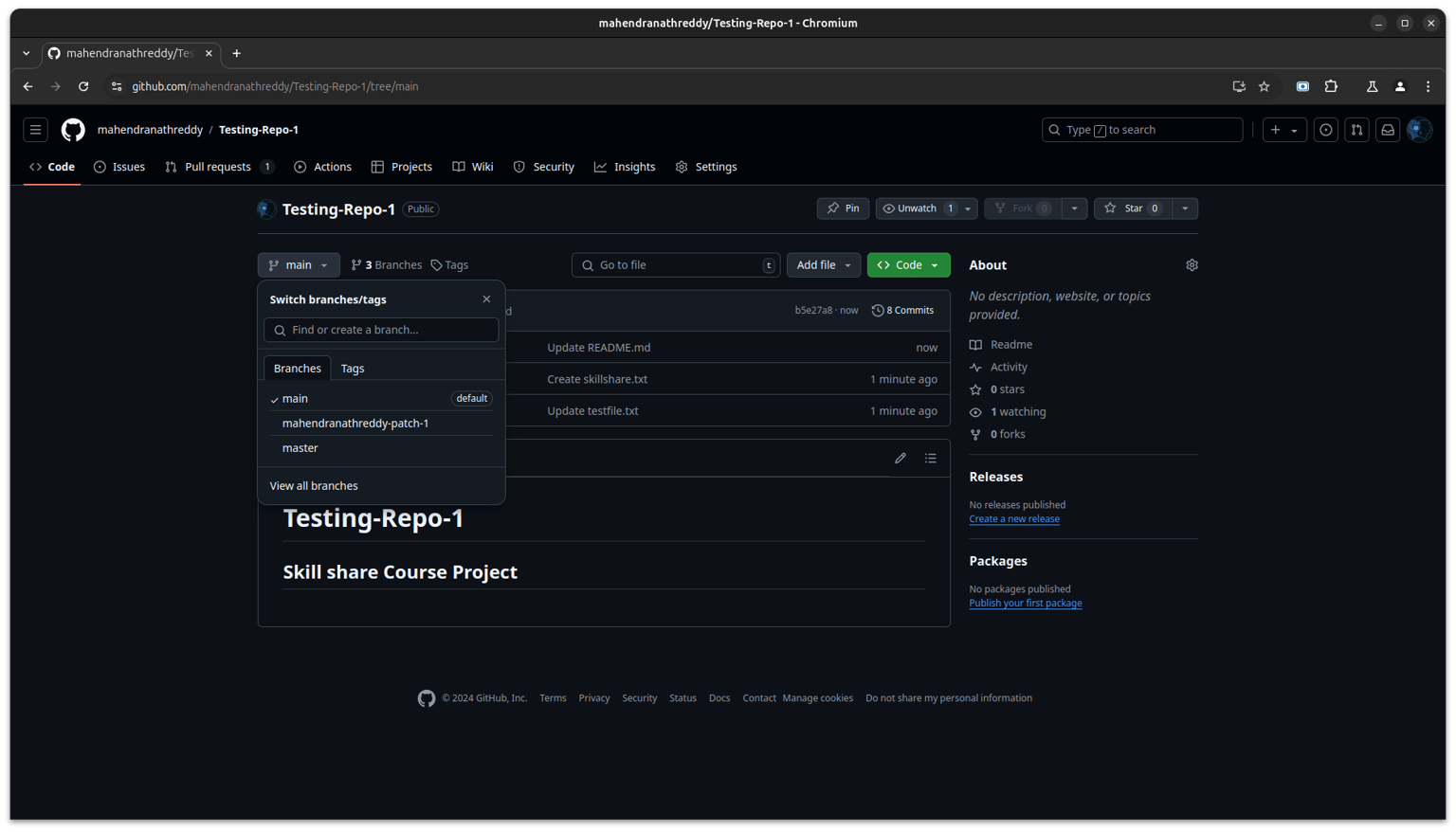
Task: Open the user profile avatar menu
Action: coord(1419,130)
